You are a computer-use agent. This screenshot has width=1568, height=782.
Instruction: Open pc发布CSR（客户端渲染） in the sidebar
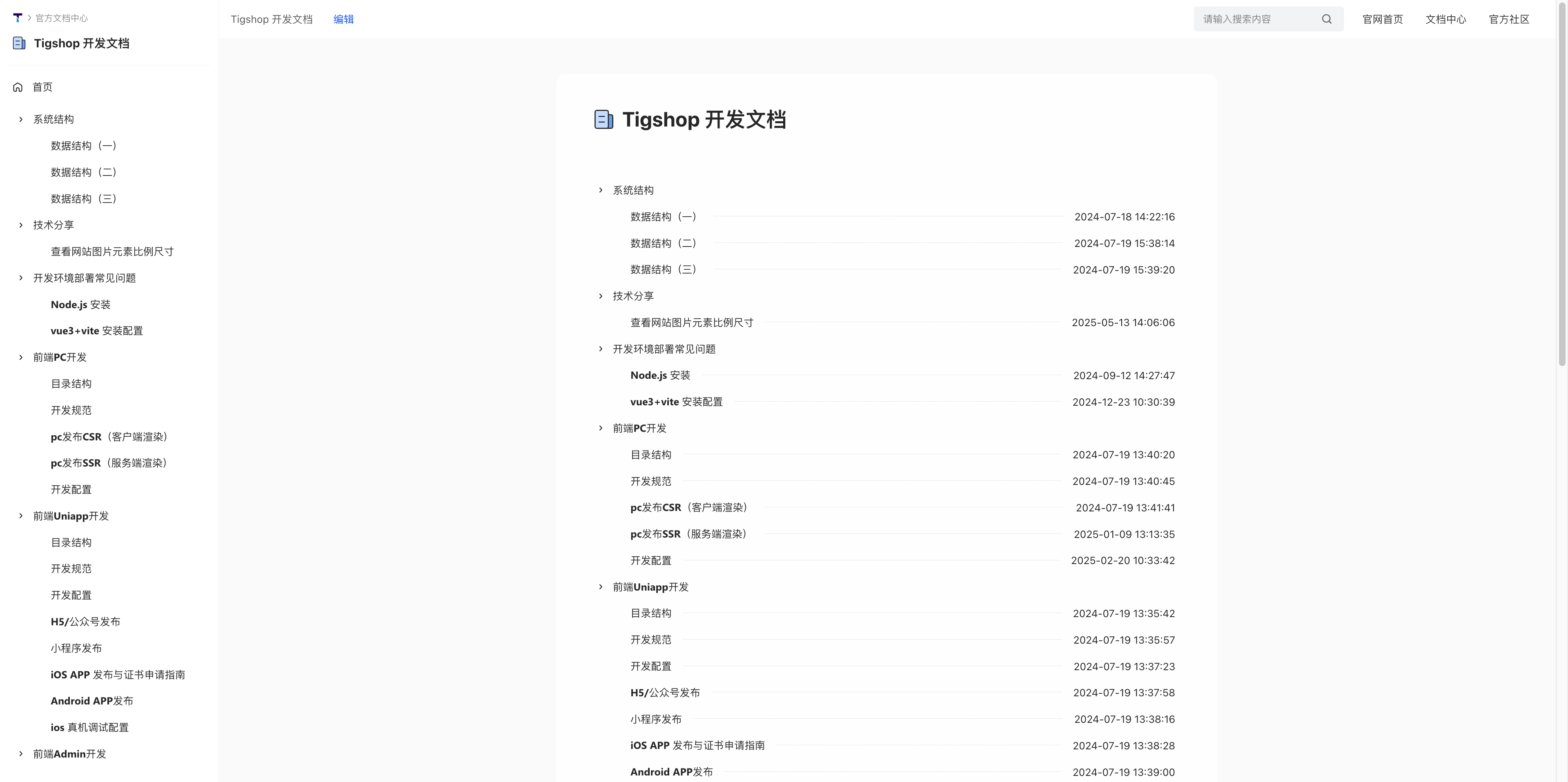(x=109, y=437)
